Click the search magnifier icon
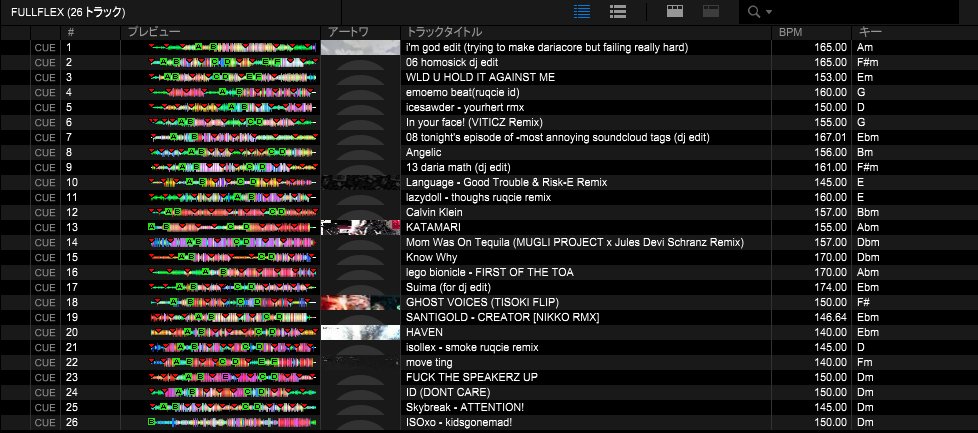The image size is (978, 433). pyautogui.click(x=753, y=12)
